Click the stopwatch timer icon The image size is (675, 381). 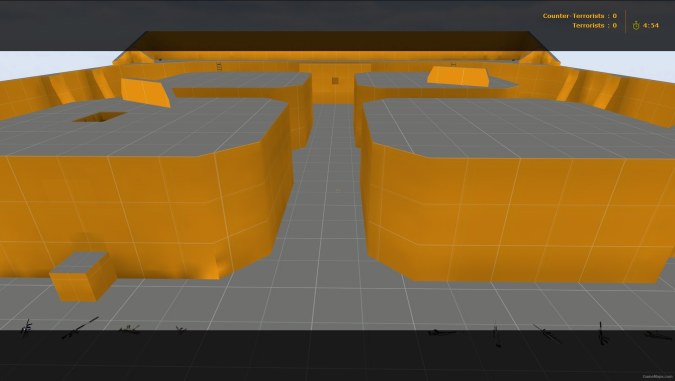tap(636, 25)
